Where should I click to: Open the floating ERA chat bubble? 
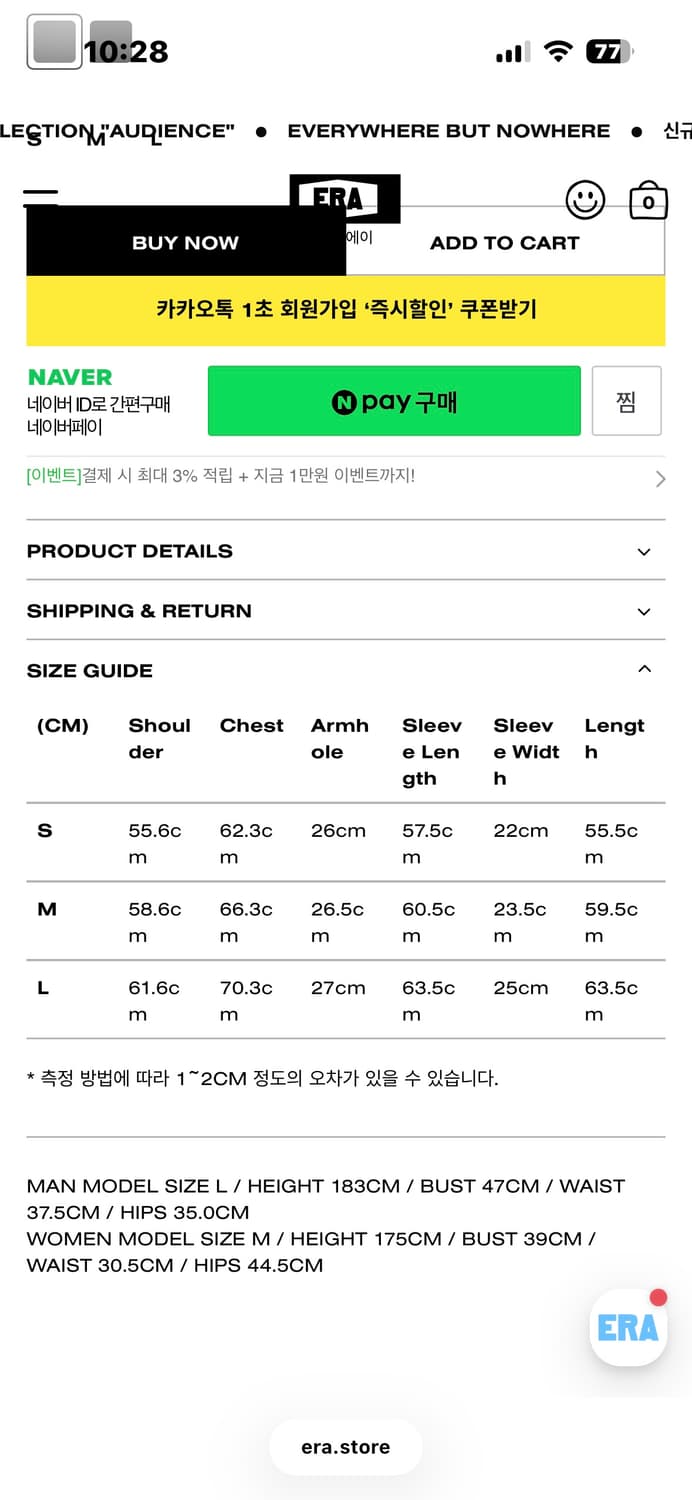[628, 1327]
